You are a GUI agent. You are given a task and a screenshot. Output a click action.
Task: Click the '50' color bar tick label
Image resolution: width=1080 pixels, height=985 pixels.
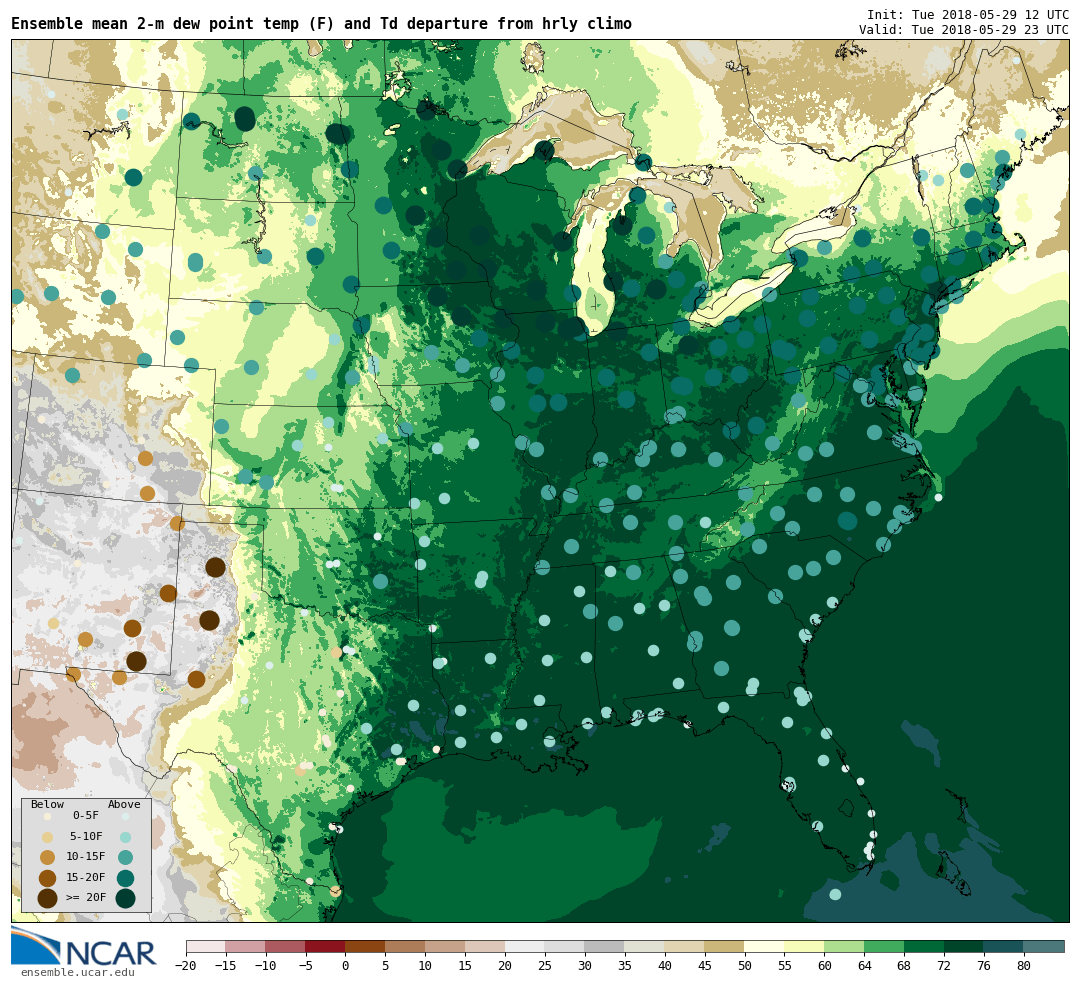tap(745, 966)
